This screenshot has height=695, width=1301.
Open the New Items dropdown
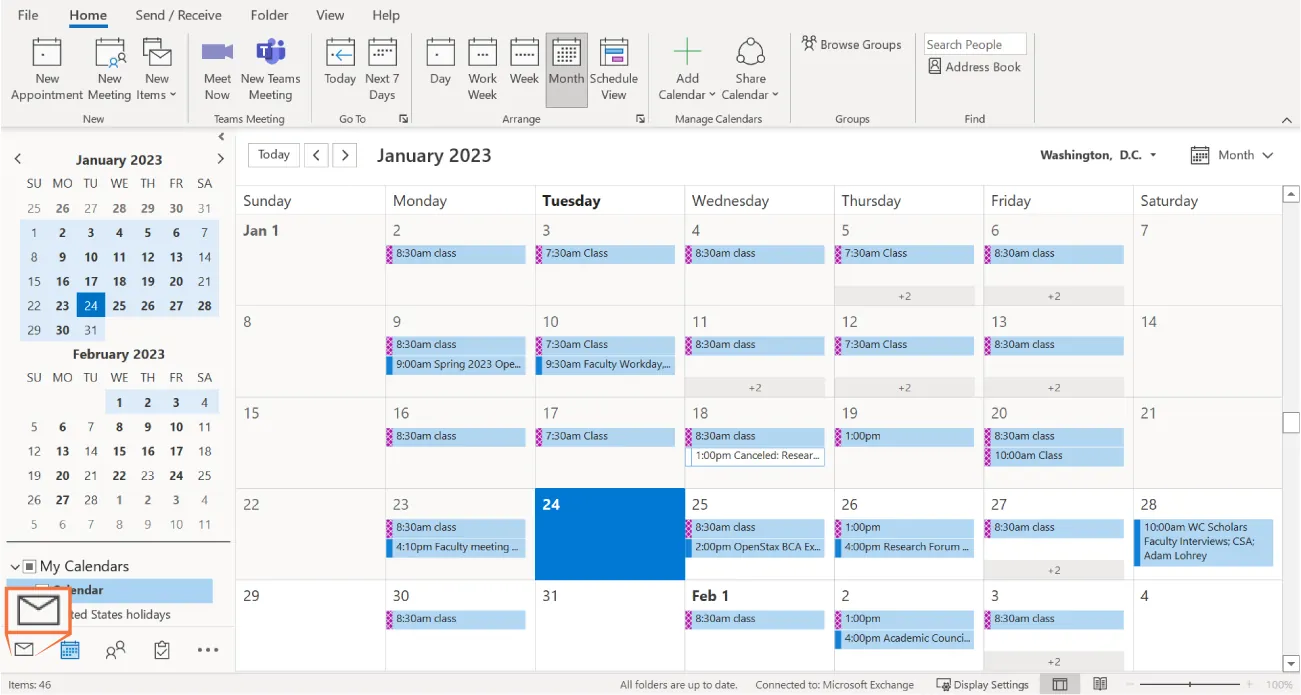[x=157, y=65]
